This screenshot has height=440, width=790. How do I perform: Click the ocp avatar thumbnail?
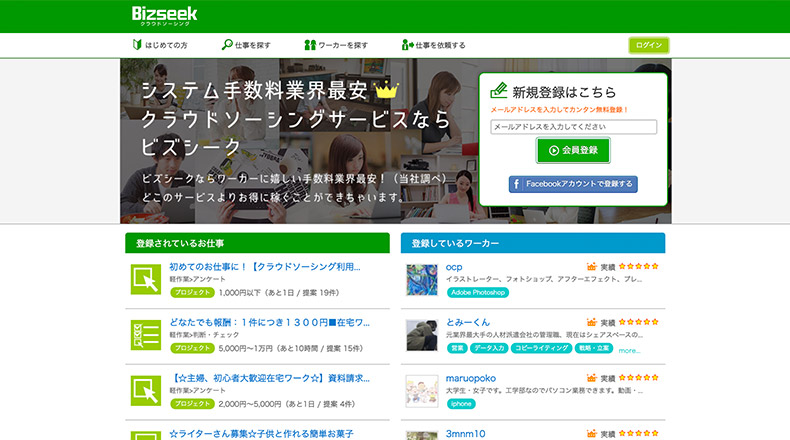(422, 280)
